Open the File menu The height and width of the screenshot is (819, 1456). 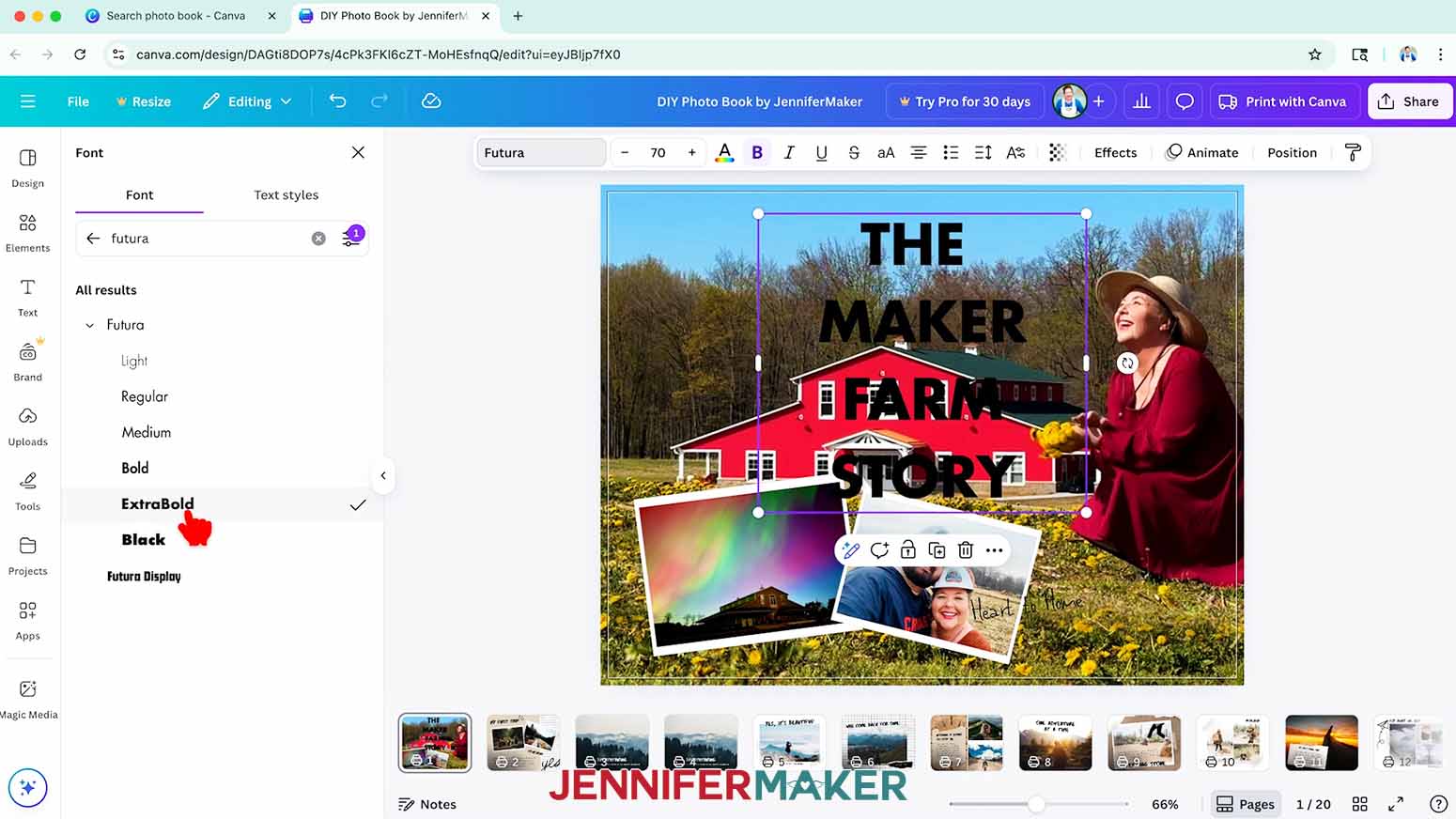click(x=78, y=101)
